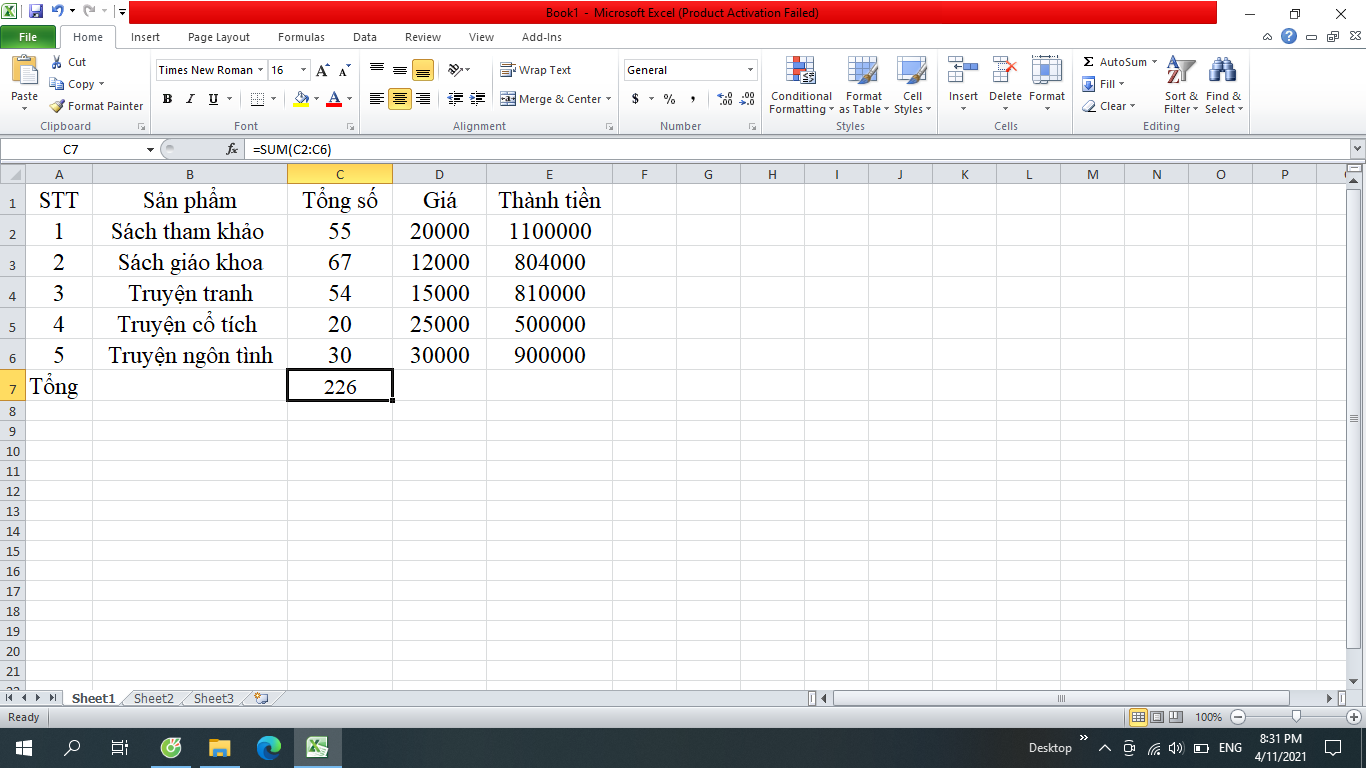Apply comma style format

(x=693, y=99)
